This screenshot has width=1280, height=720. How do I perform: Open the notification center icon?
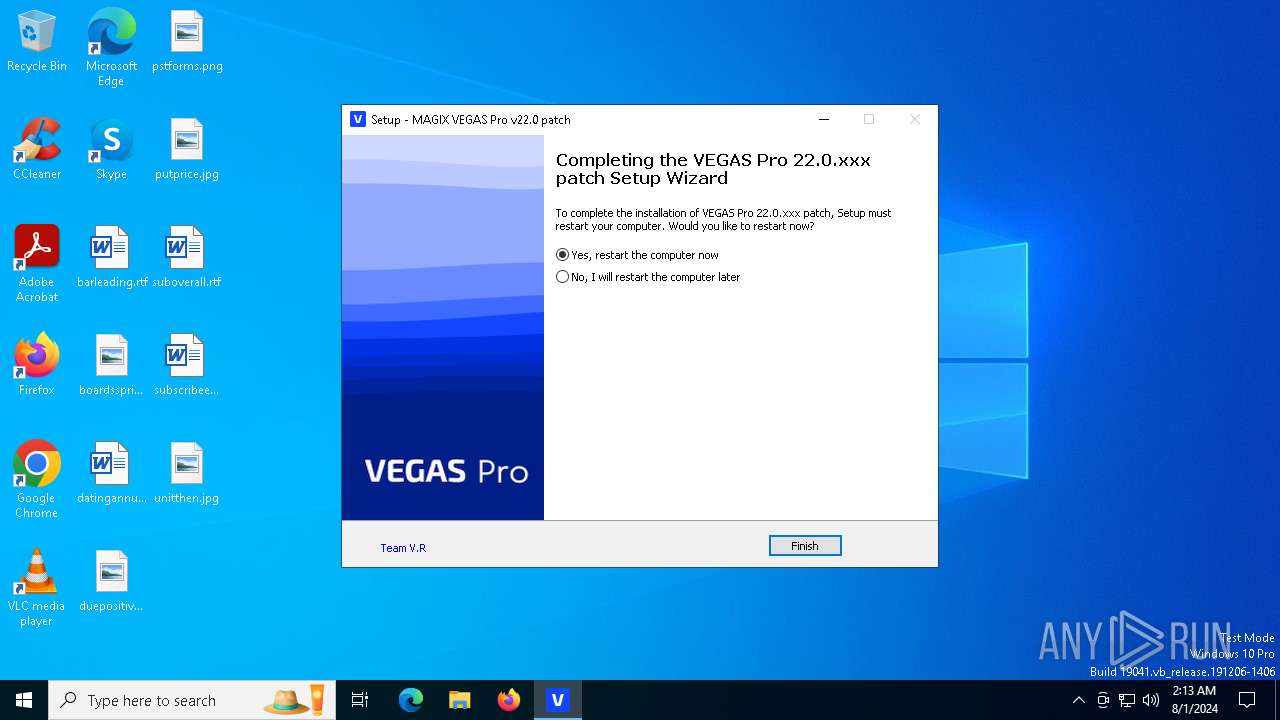coord(1247,700)
